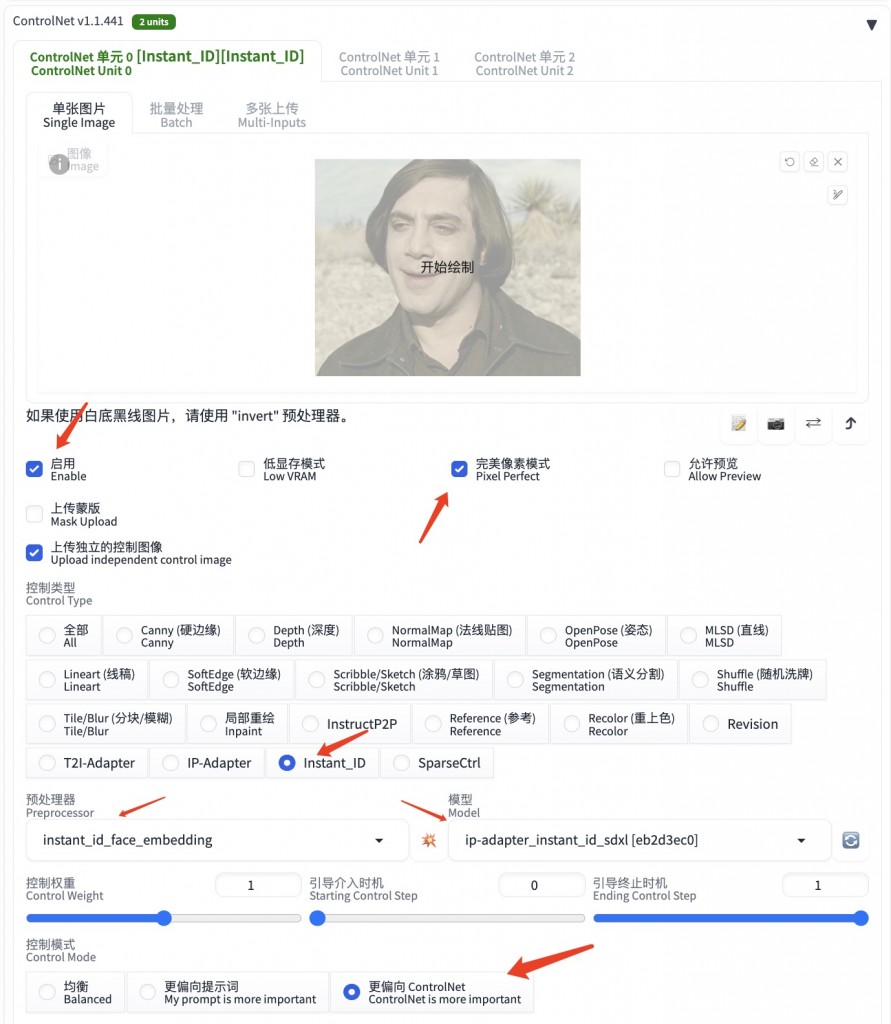
Task: Click the 2 units badge
Action: point(154,22)
